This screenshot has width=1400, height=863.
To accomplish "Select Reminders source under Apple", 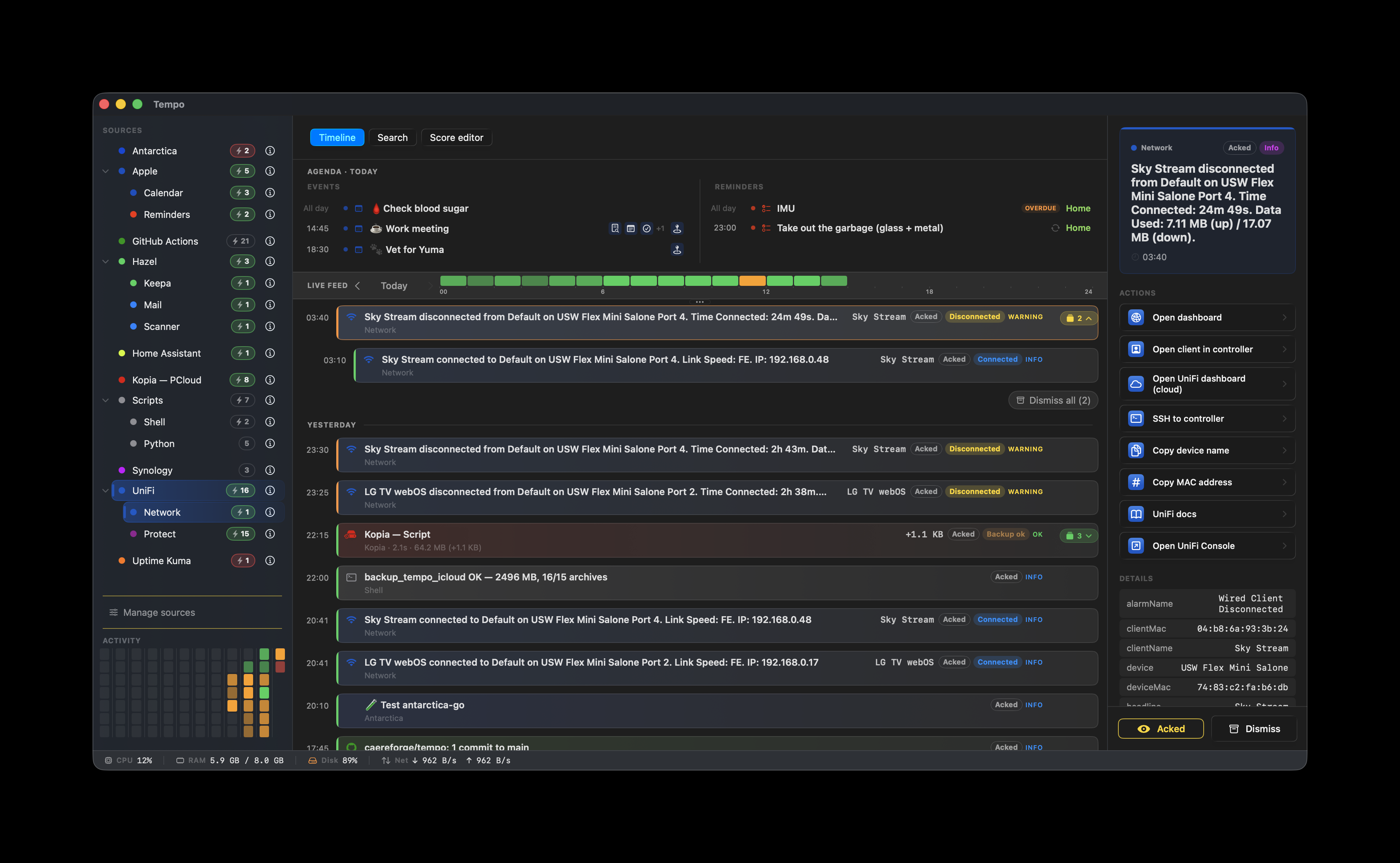I will coord(203,214).
